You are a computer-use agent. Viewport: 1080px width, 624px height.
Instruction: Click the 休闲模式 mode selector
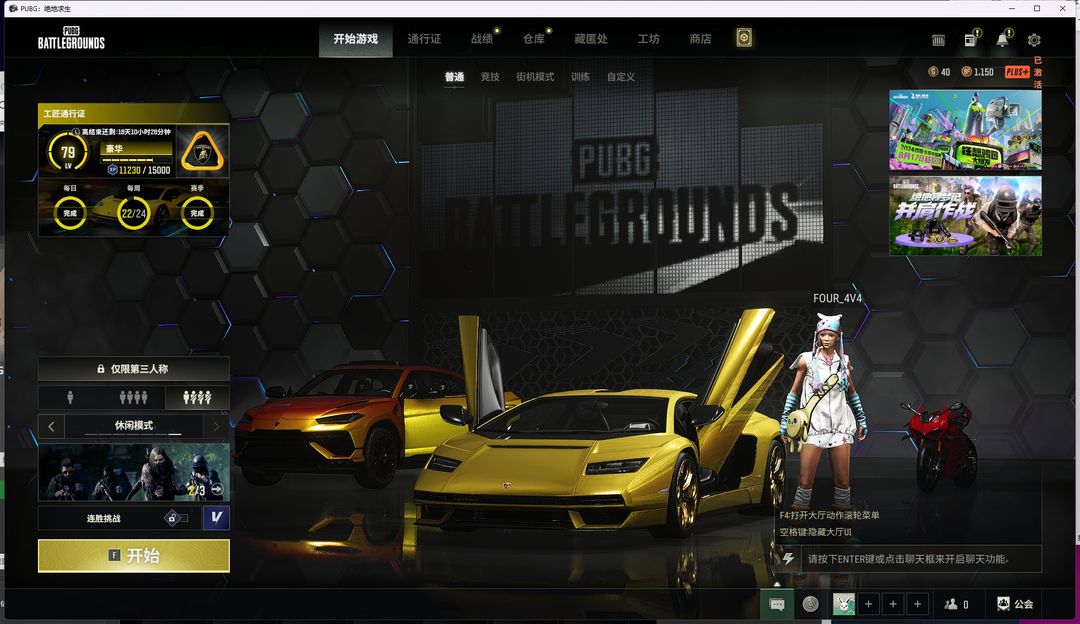point(134,426)
